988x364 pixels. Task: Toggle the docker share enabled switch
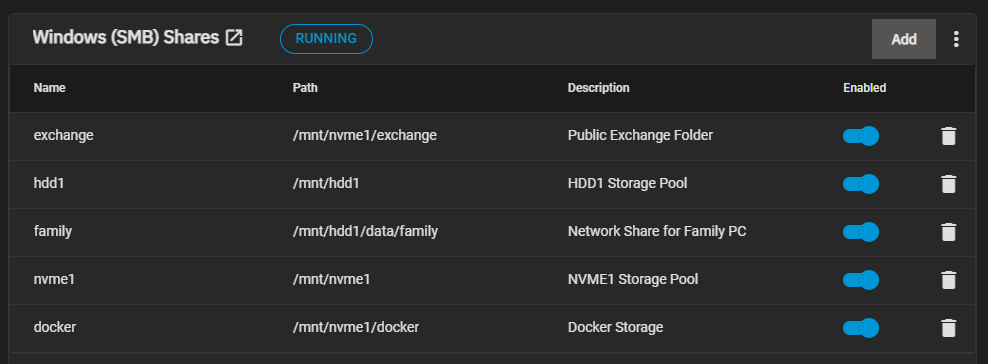click(861, 327)
